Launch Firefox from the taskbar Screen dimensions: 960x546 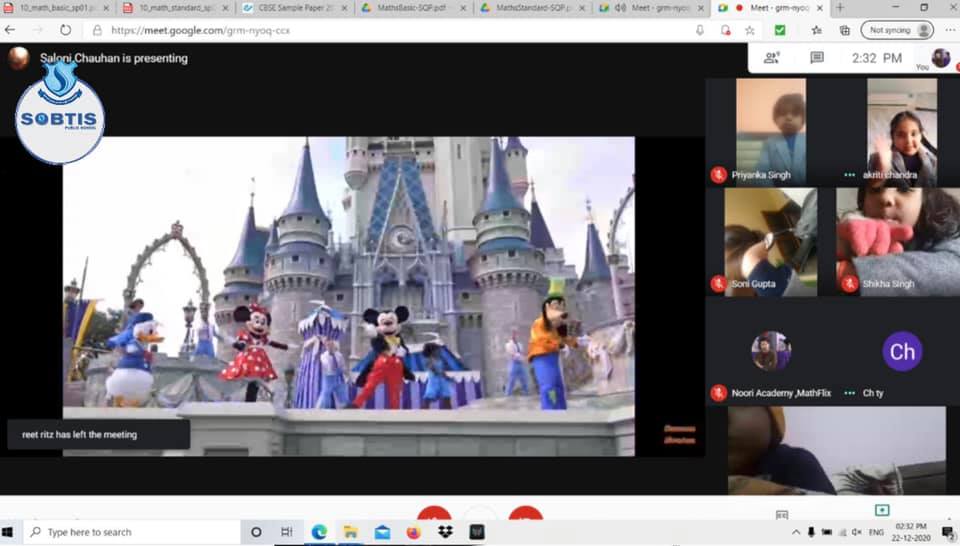tap(413, 532)
